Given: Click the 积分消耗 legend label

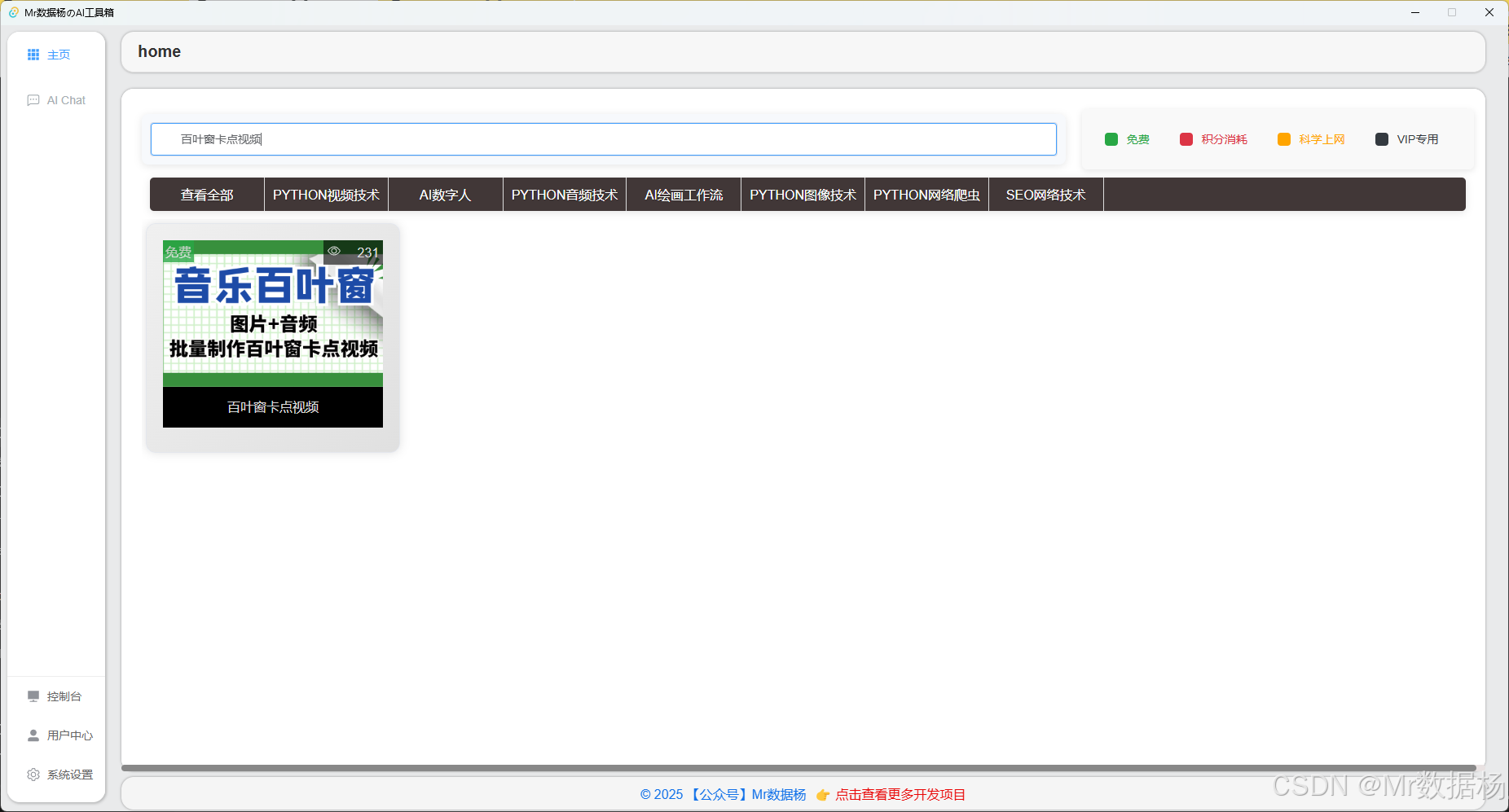Looking at the screenshot, I should pos(1225,139).
